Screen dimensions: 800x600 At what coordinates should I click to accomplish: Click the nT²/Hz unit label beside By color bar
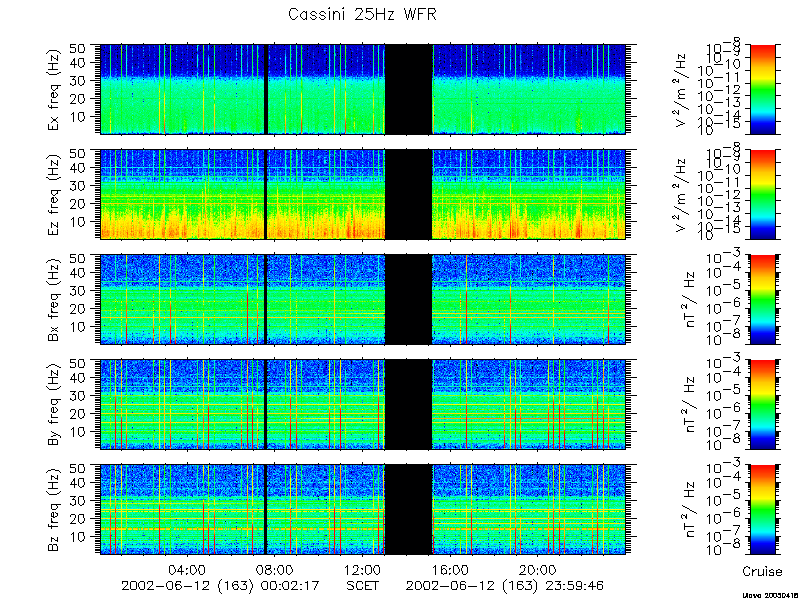point(690,404)
